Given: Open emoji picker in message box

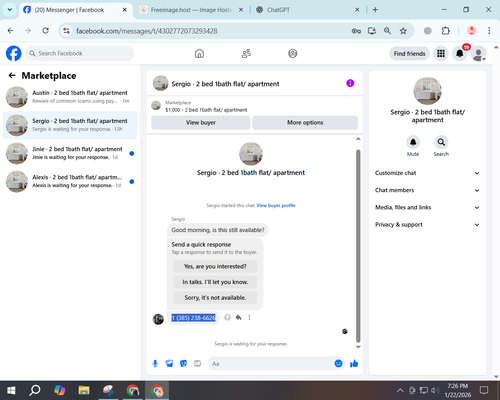Looking at the screenshot, I should 338,363.
